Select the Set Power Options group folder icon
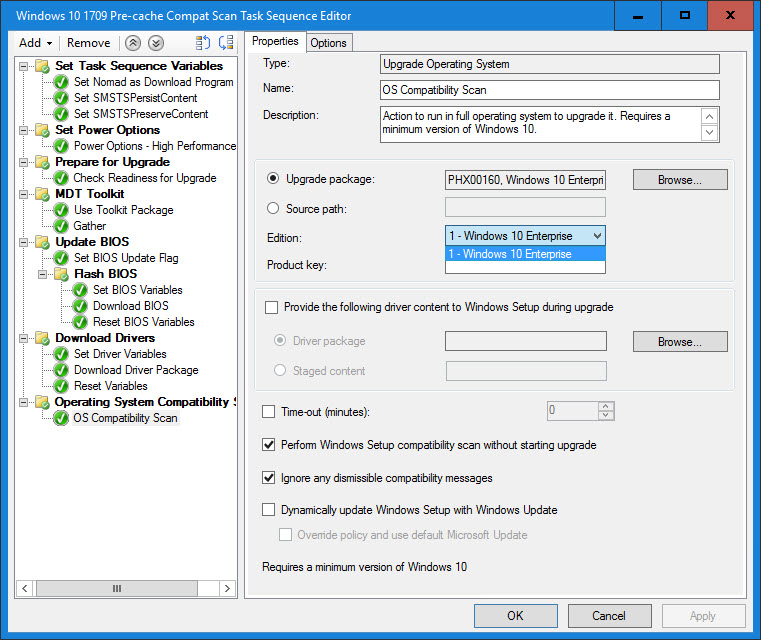Image resolution: width=761 pixels, height=640 pixels. [x=42, y=130]
